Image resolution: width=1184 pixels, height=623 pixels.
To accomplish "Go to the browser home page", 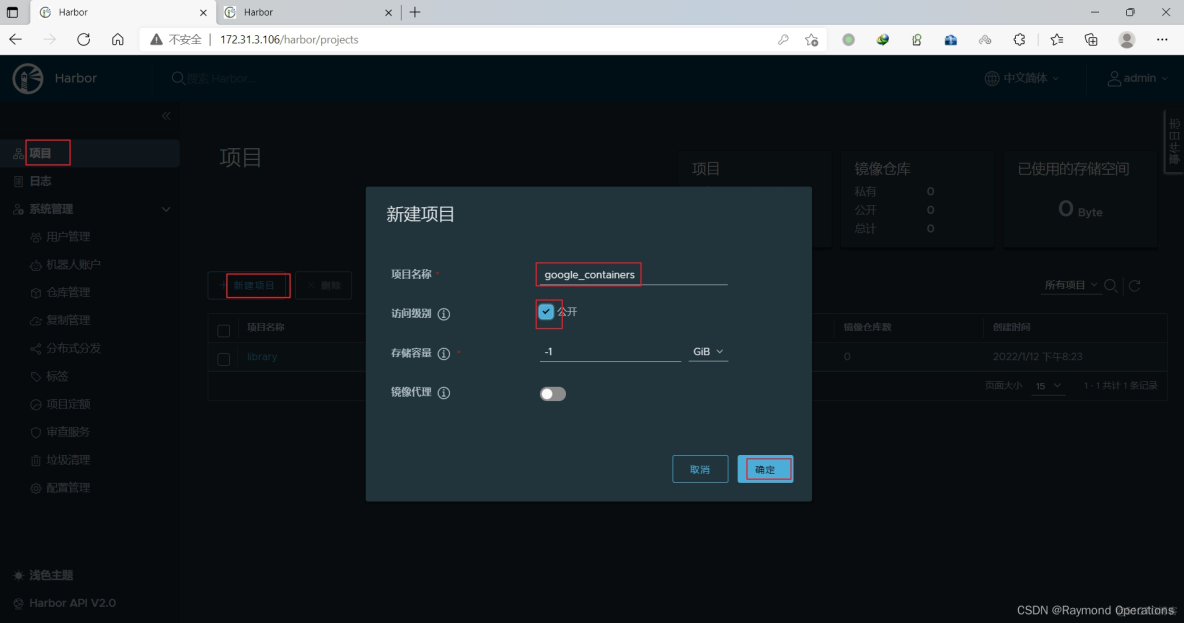I will click(x=118, y=39).
